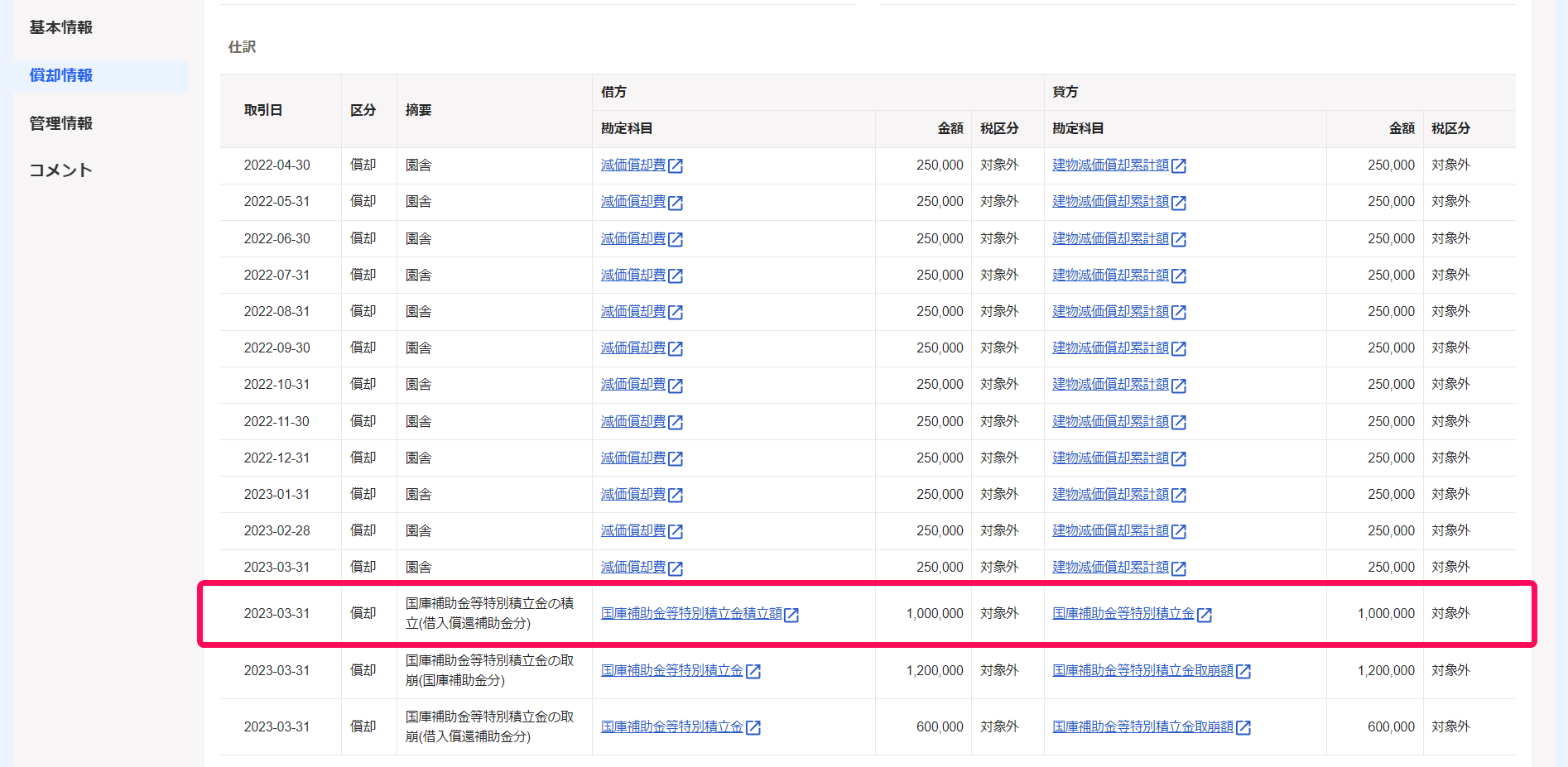This screenshot has height=767, width=1568.
Task: Open 減価償却費 link in last 園舎 row
Action: pyautogui.click(x=633, y=567)
